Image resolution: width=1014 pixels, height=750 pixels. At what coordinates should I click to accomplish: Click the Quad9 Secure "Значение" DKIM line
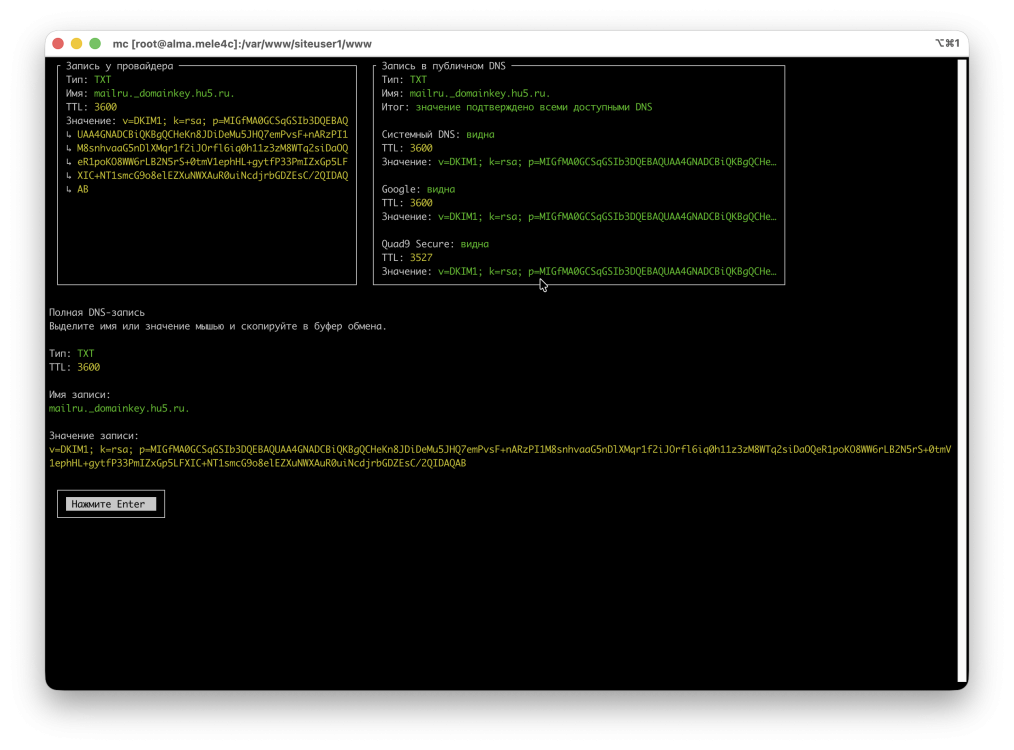pos(579,272)
